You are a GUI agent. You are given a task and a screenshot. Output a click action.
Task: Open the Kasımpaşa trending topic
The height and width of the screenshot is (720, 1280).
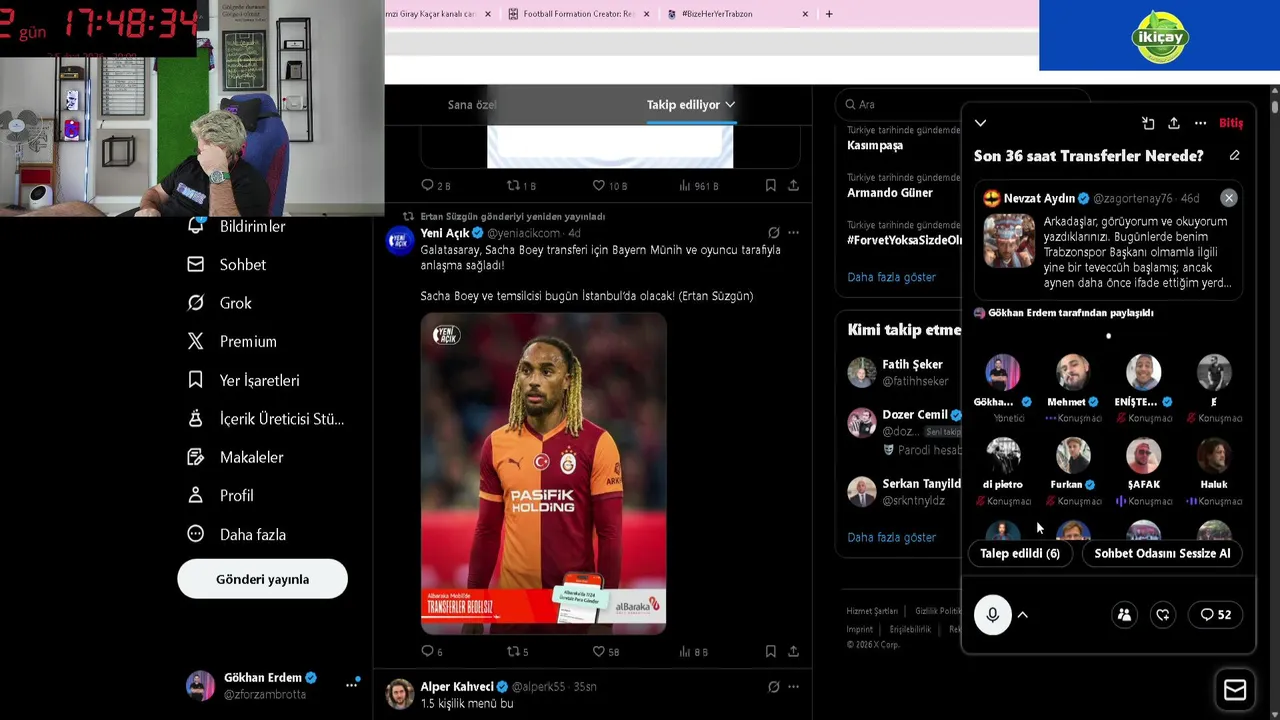click(875, 145)
